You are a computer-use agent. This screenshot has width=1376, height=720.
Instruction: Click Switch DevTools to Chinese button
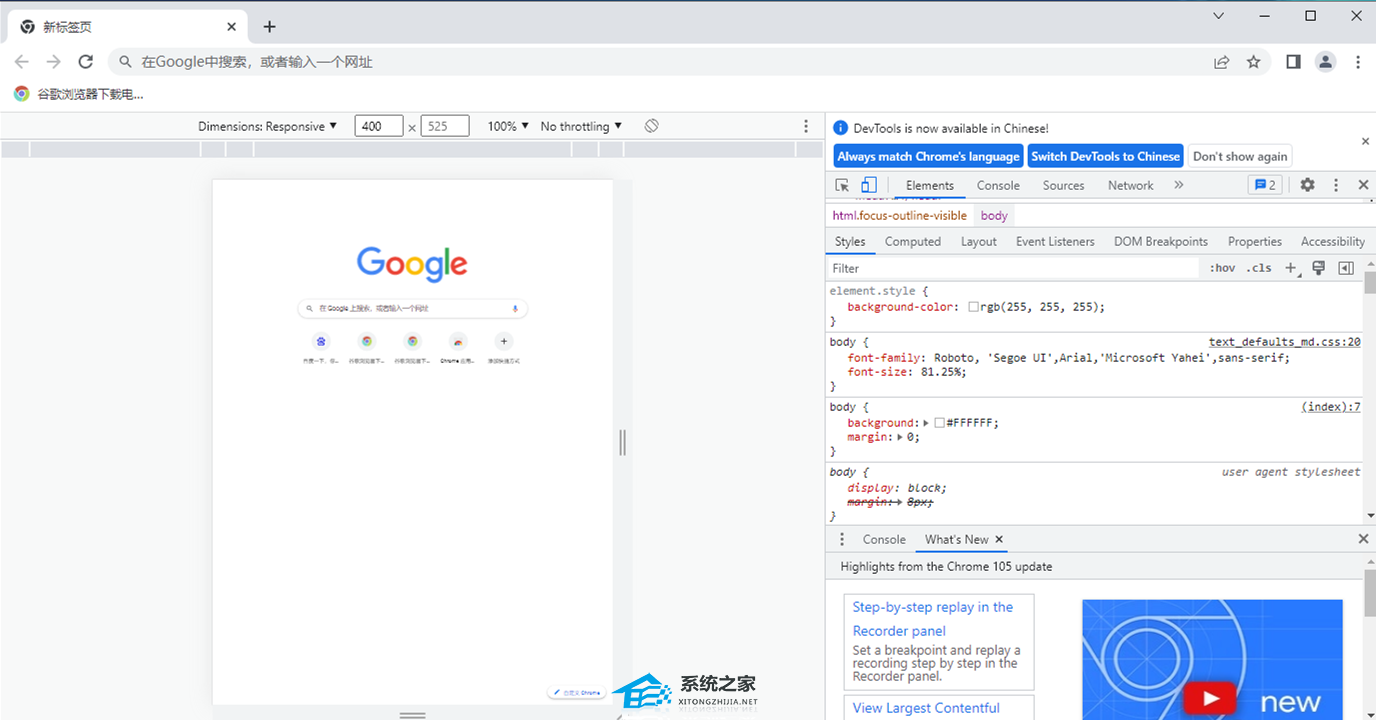(1105, 156)
